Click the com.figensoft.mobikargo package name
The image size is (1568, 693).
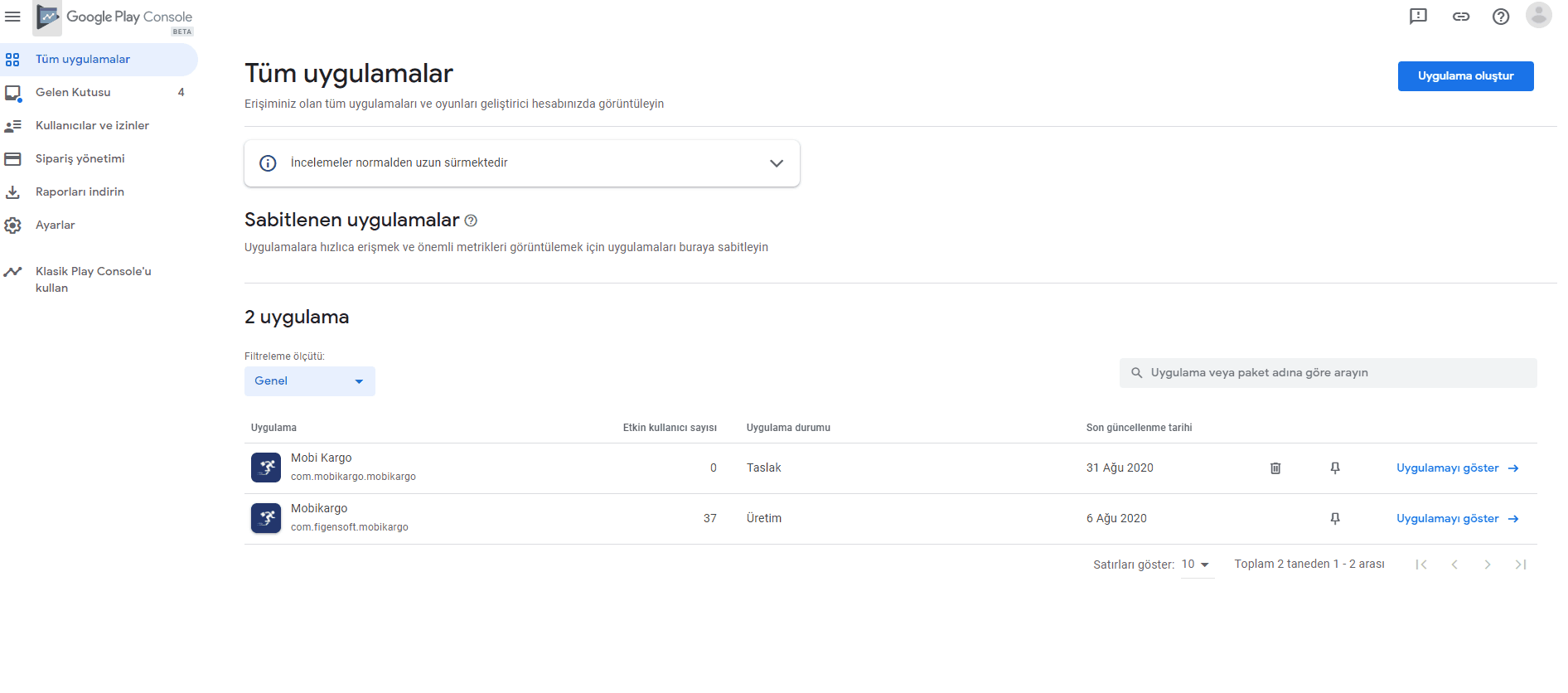(x=349, y=527)
